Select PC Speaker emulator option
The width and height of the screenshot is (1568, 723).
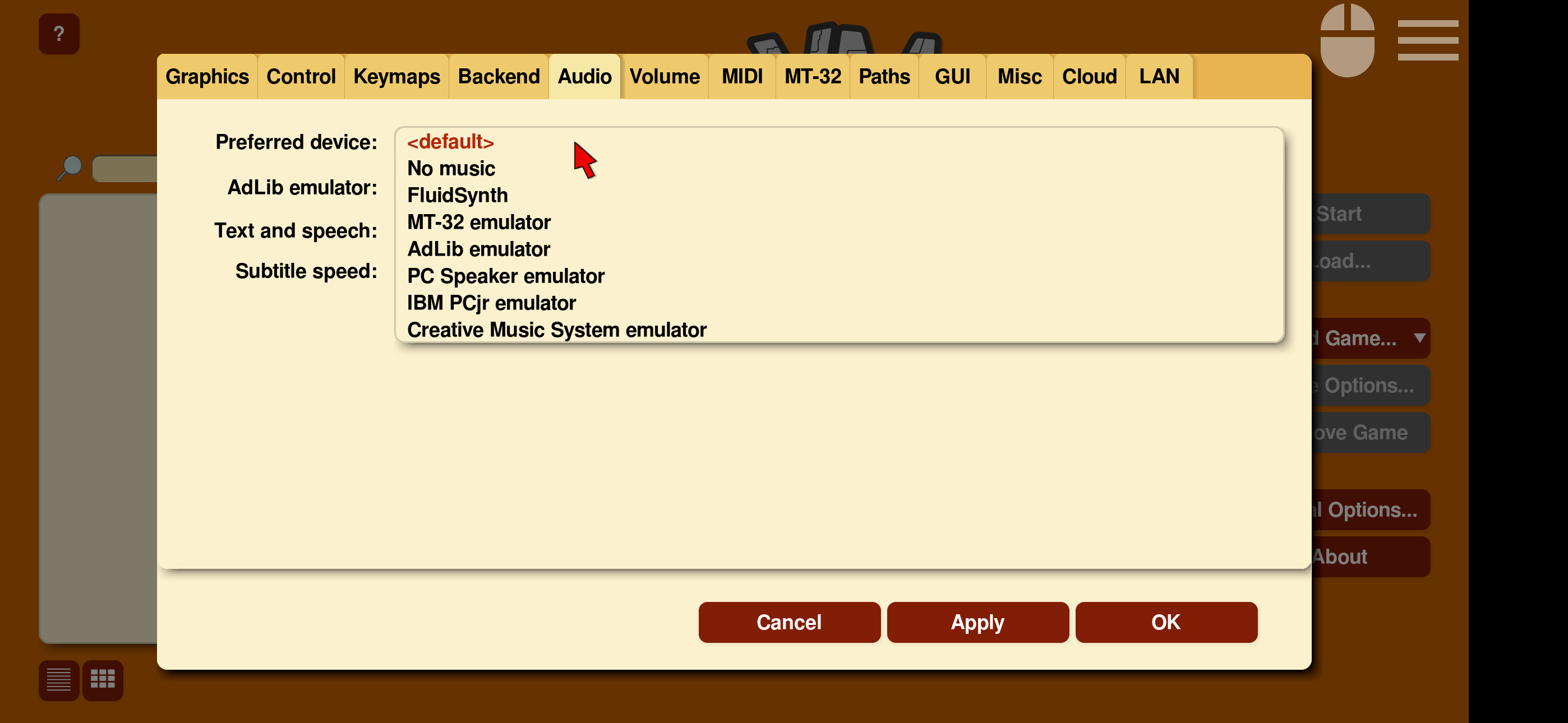tap(505, 276)
